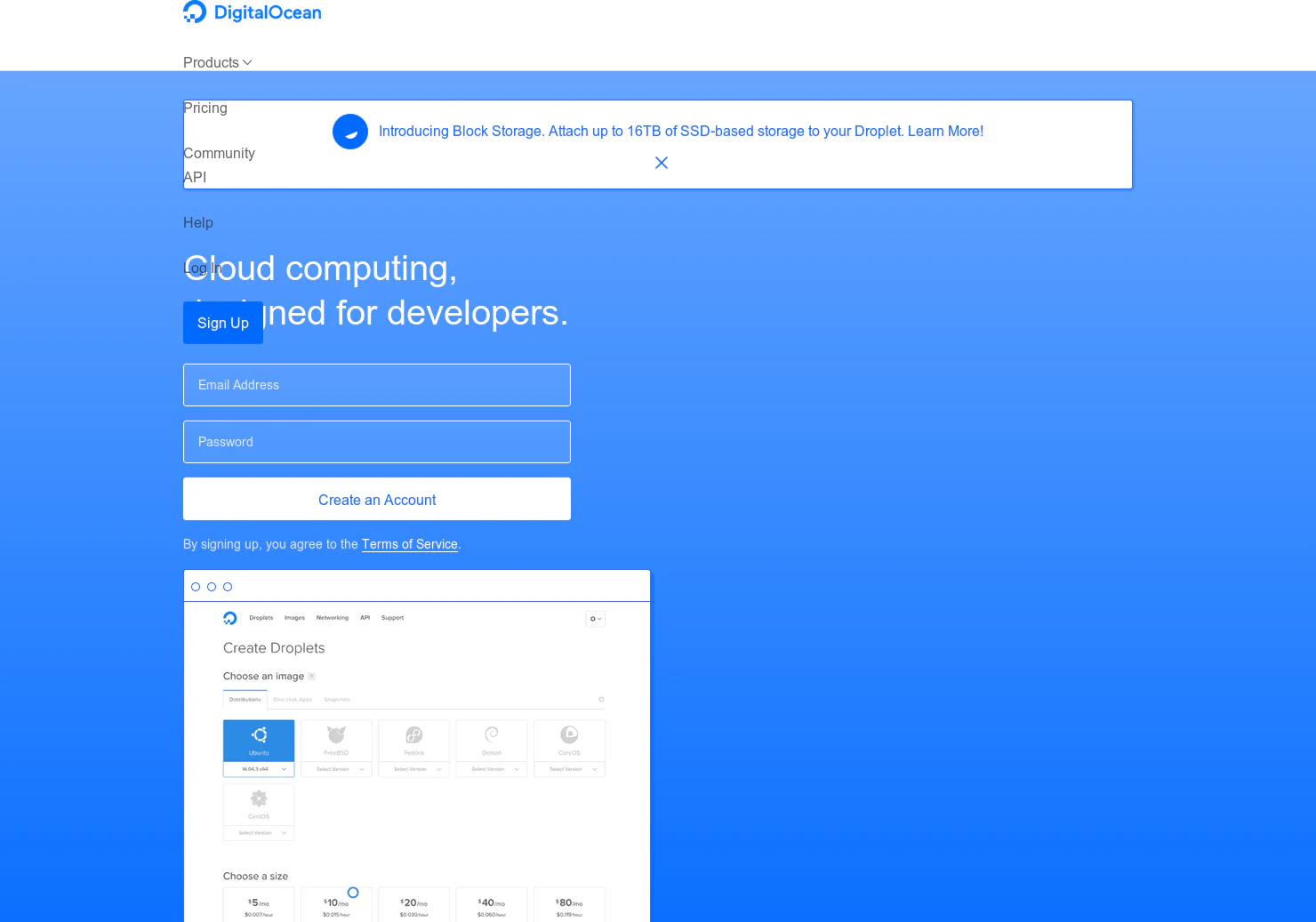Open the Networking menu in the droplet mockup
The width and height of the screenshot is (1316, 922).
click(x=332, y=617)
